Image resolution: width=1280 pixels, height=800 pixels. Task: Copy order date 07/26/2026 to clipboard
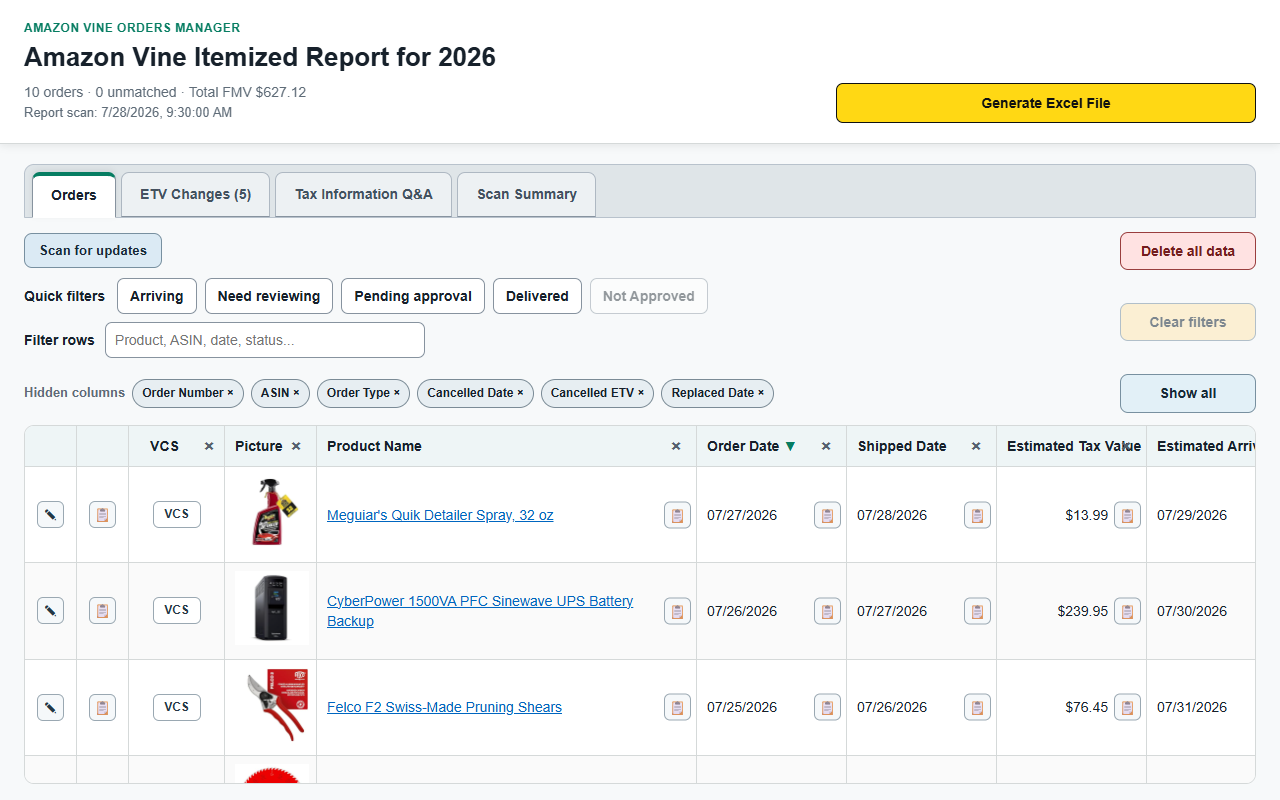[827, 611]
